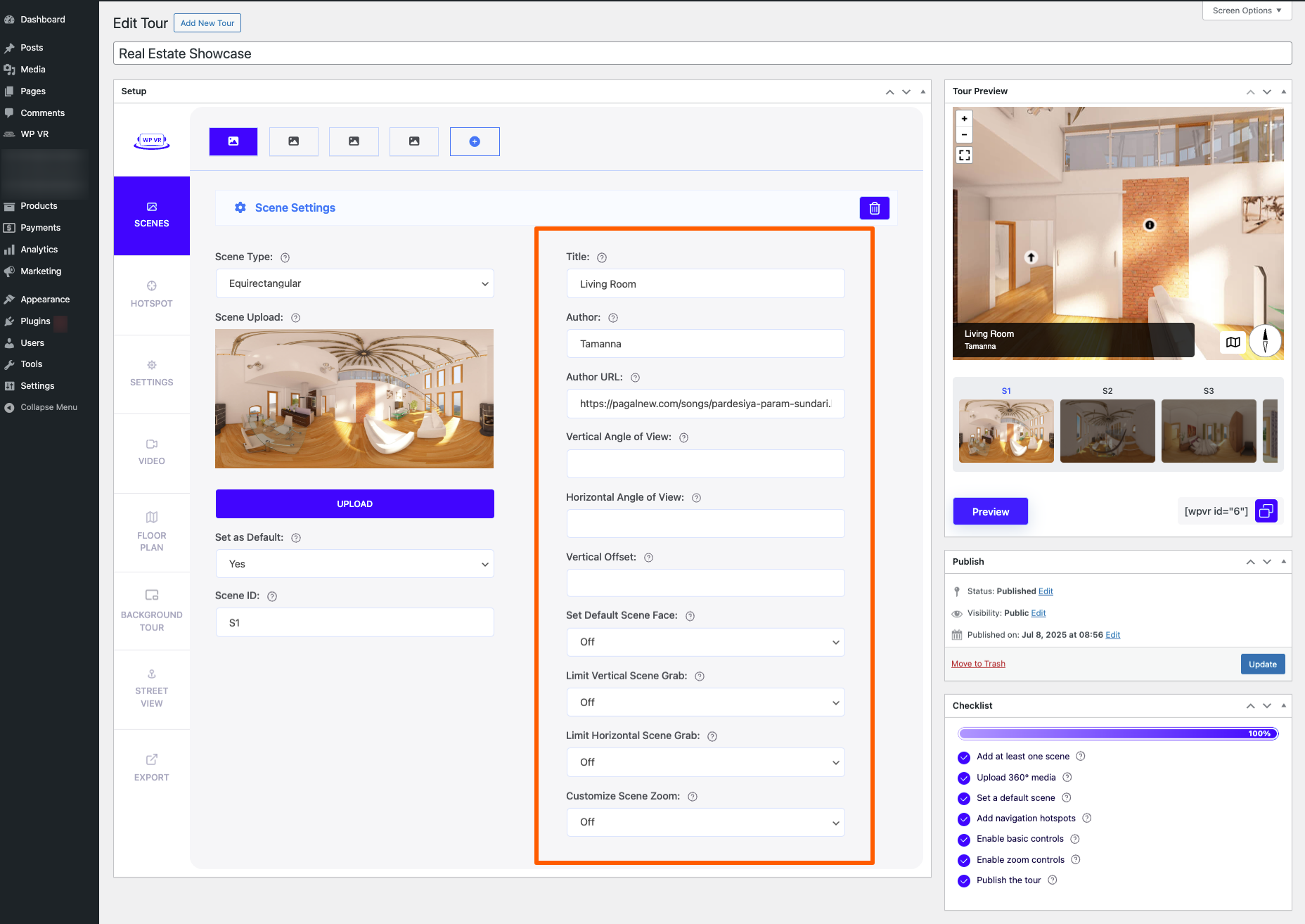Select the S2 scene thumbnail

(1107, 430)
